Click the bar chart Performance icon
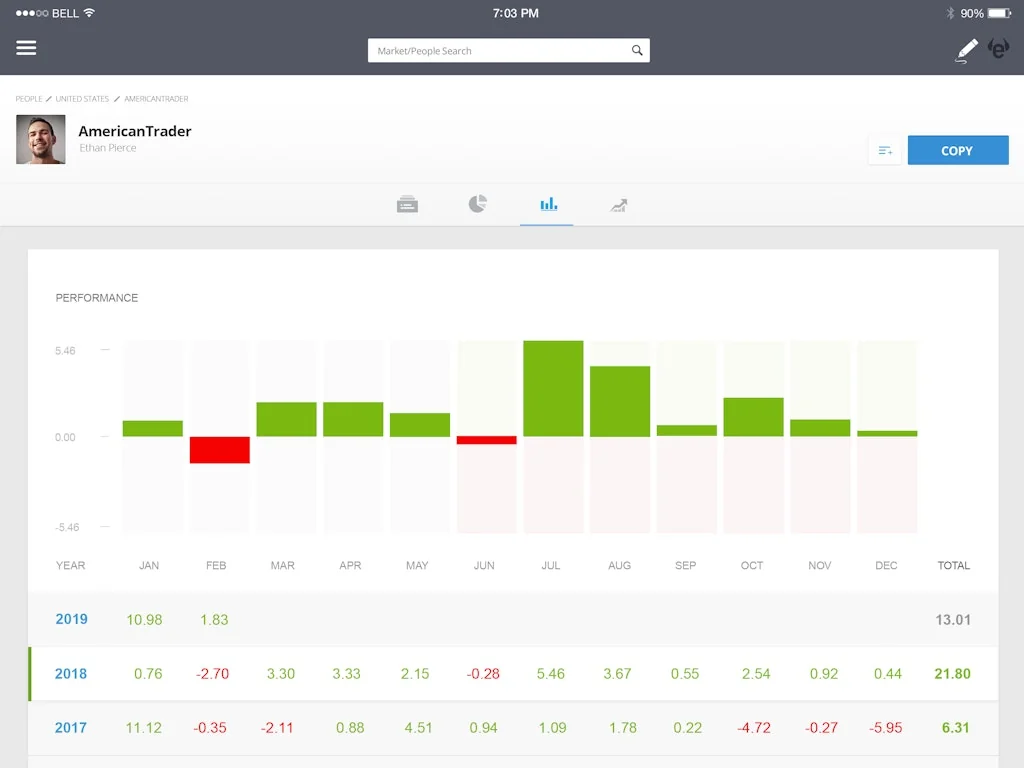 click(x=546, y=203)
